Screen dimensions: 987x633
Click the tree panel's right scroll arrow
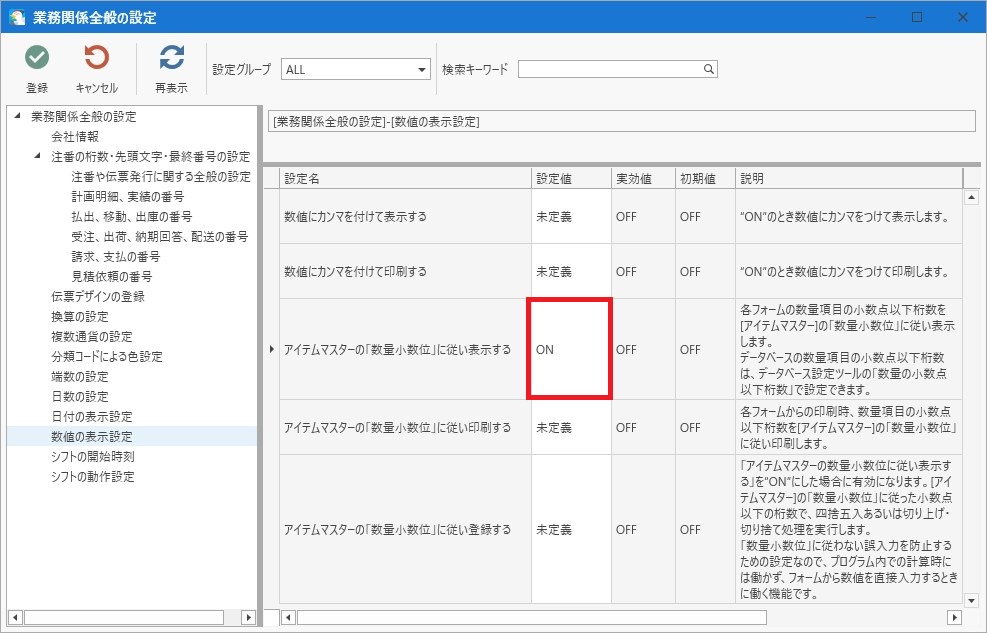[248, 617]
